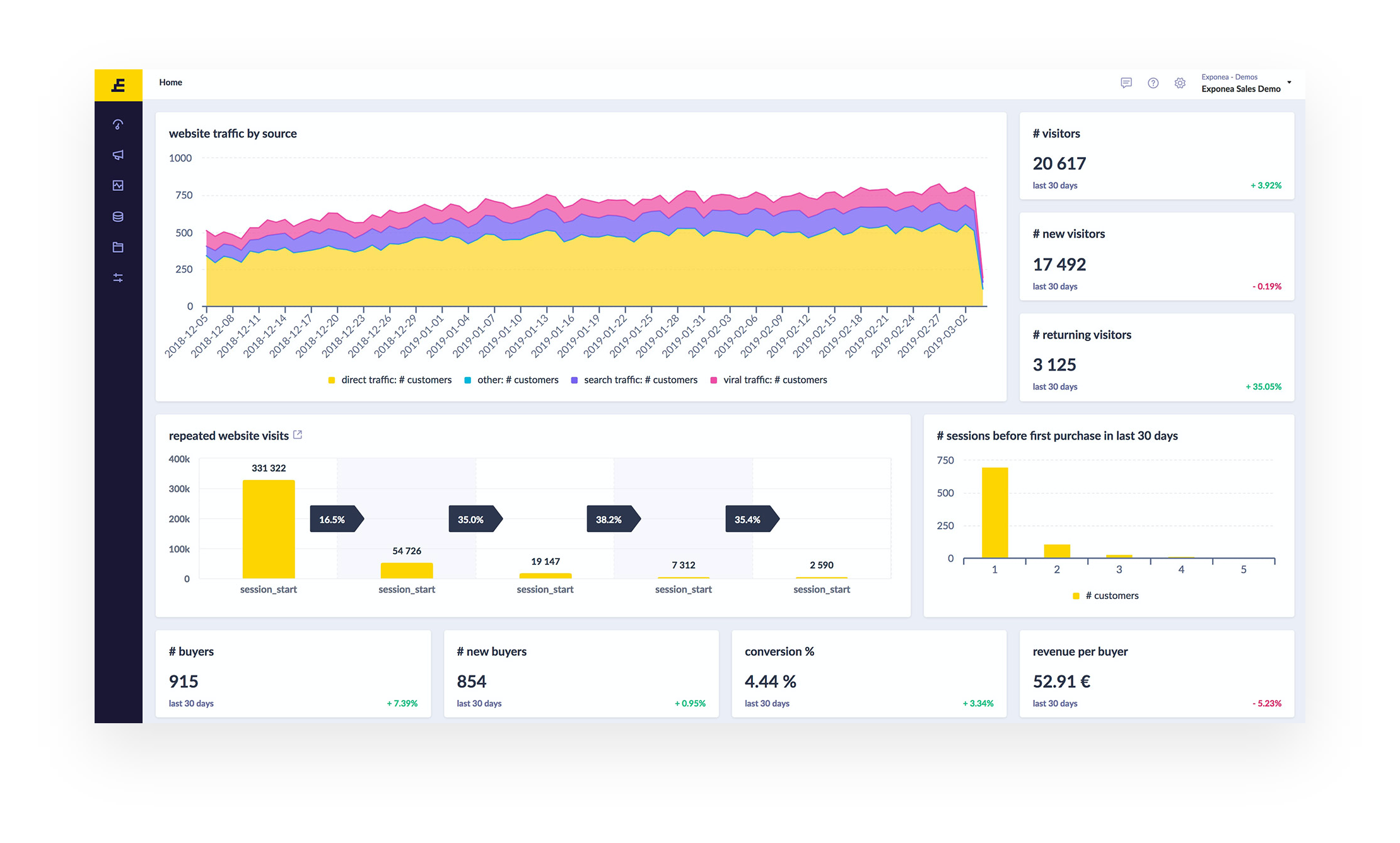The height and width of the screenshot is (843, 1400).
Task: Toggle the other customers legend swatch
Action: coord(468,380)
